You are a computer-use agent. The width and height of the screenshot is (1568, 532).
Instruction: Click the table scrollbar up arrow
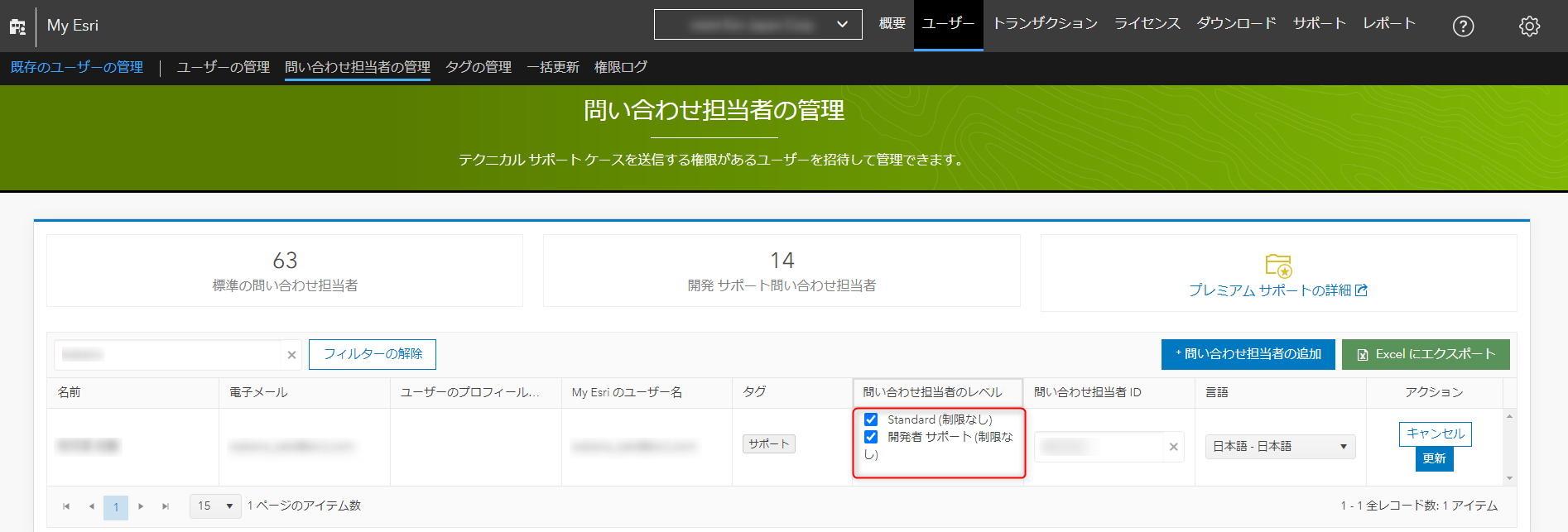click(x=1509, y=416)
